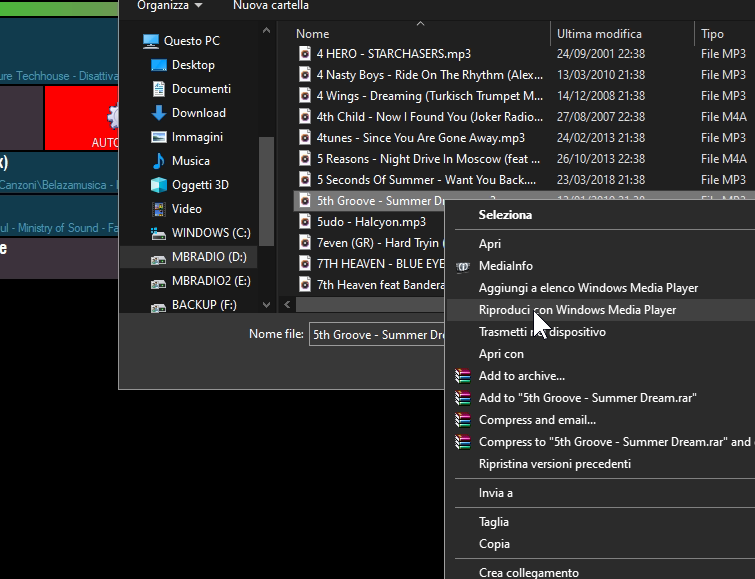755x579 pixels.
Task: Click the Desktop folder icon in sidebar
Action: click(158, 65)
